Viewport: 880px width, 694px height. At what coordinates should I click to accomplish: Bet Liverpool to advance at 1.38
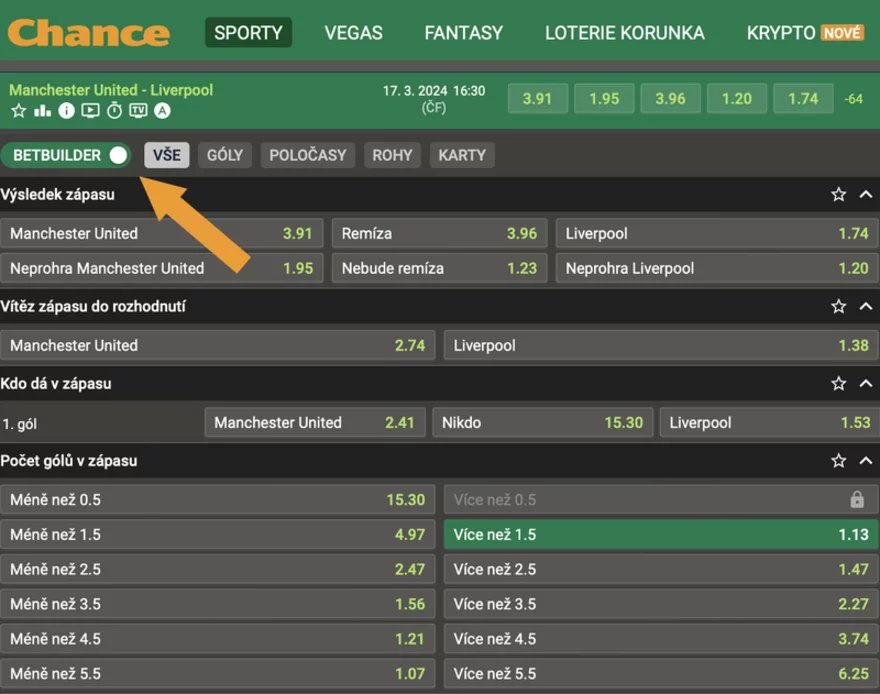click(662, 345)
